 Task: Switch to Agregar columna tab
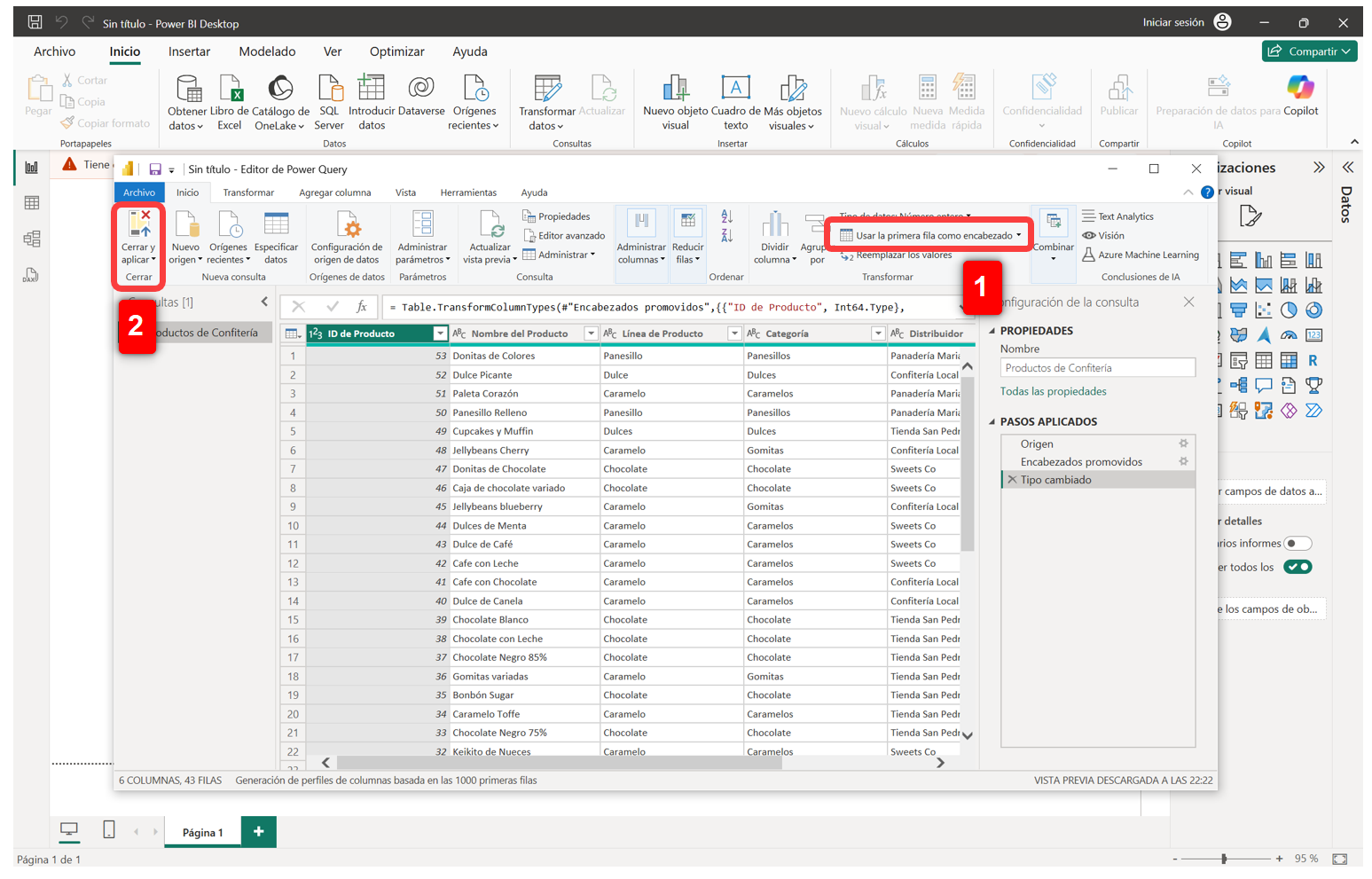point(335,192)
